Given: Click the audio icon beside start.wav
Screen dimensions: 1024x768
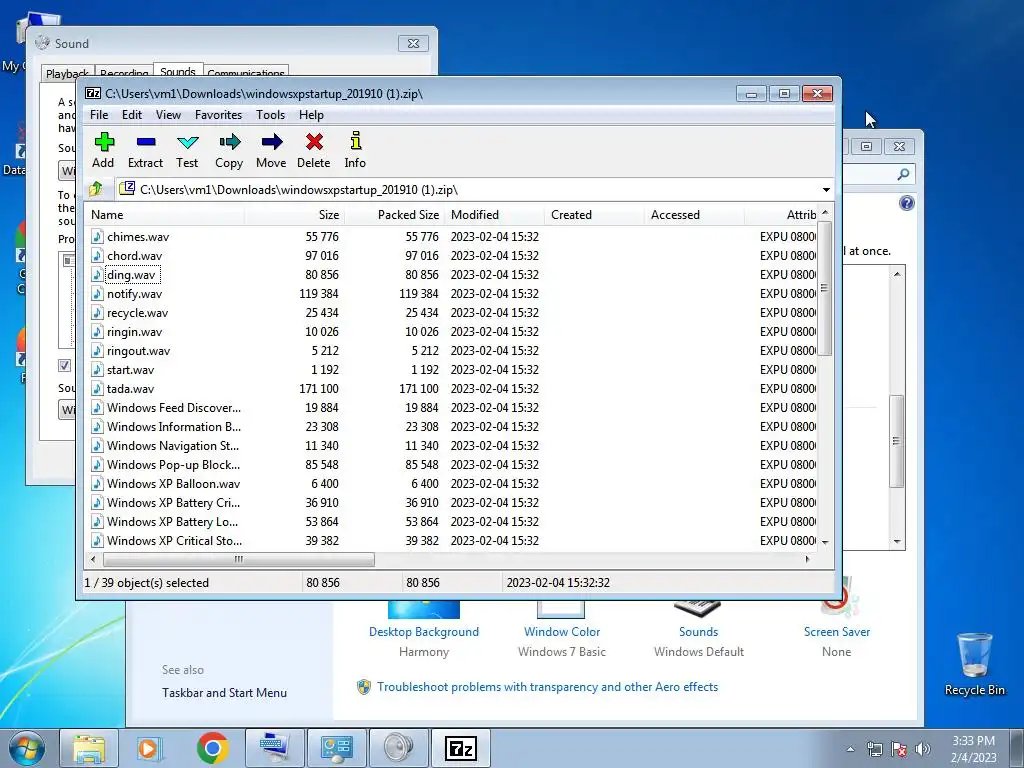Looking at the screenshot, I should [97, 370].
